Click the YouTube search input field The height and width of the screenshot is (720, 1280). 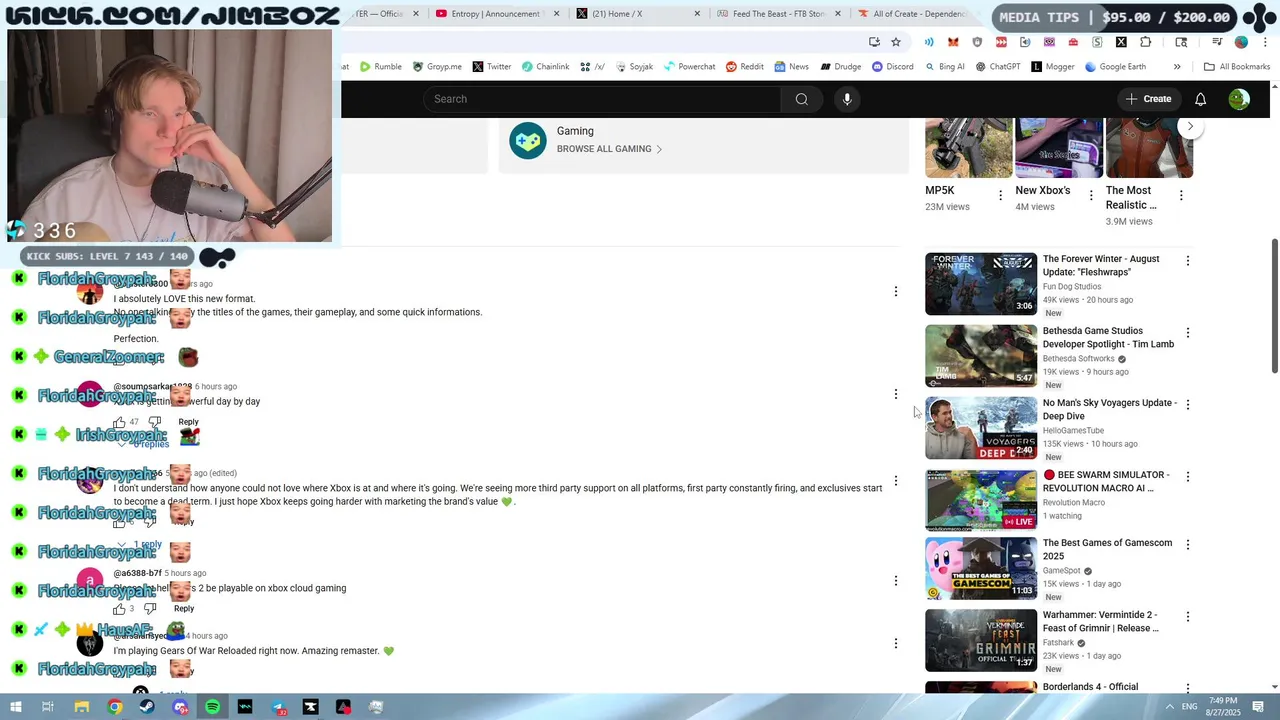point(603,99)
